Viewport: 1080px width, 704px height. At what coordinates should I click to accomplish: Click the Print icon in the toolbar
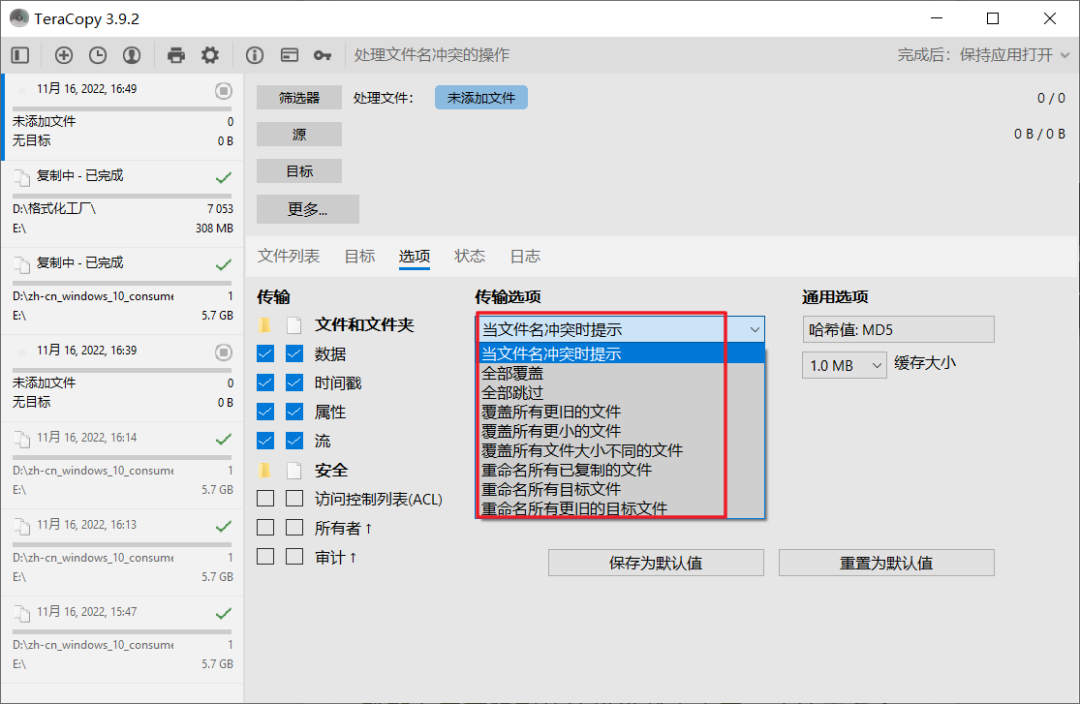(x=175, y=55)
